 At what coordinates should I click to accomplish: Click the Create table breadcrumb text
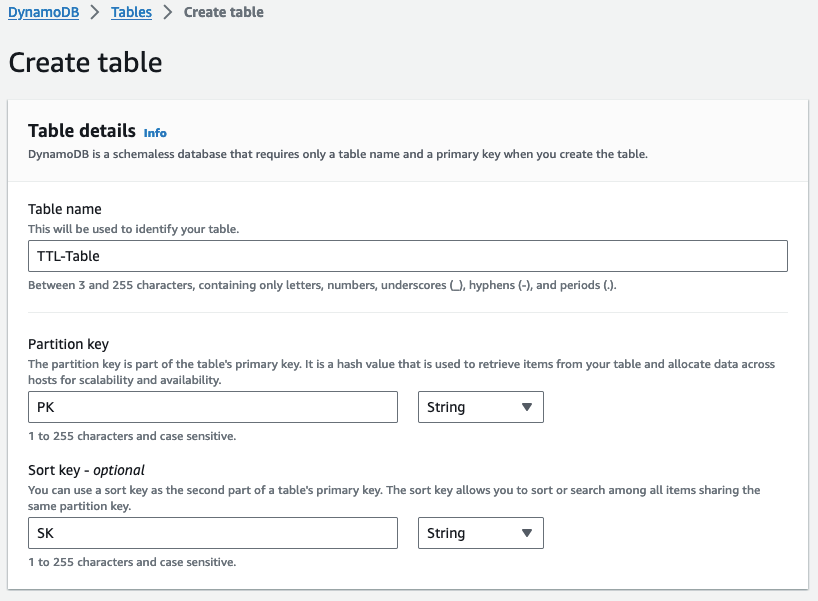[223, 12]
